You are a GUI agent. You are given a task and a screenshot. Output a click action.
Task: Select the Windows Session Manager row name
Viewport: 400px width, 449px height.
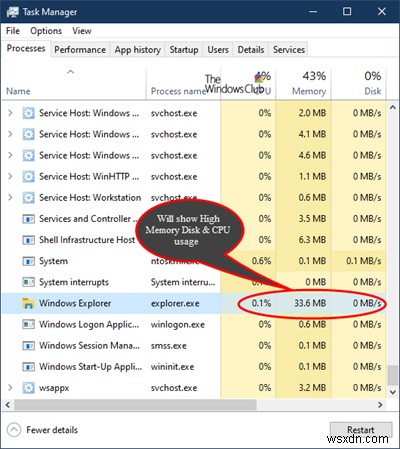click(x=89, y=346)
